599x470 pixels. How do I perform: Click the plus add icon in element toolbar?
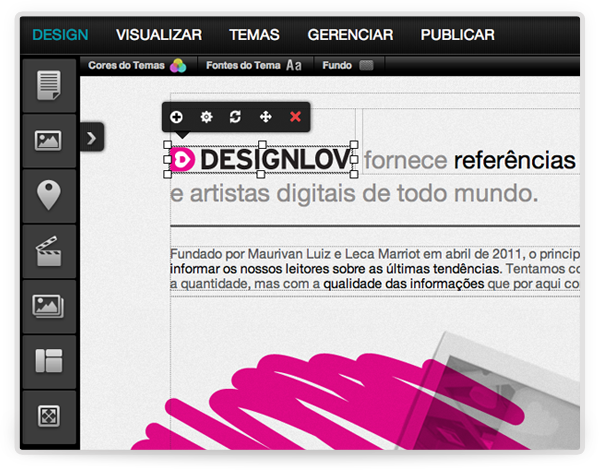click(x=176, y=117)
